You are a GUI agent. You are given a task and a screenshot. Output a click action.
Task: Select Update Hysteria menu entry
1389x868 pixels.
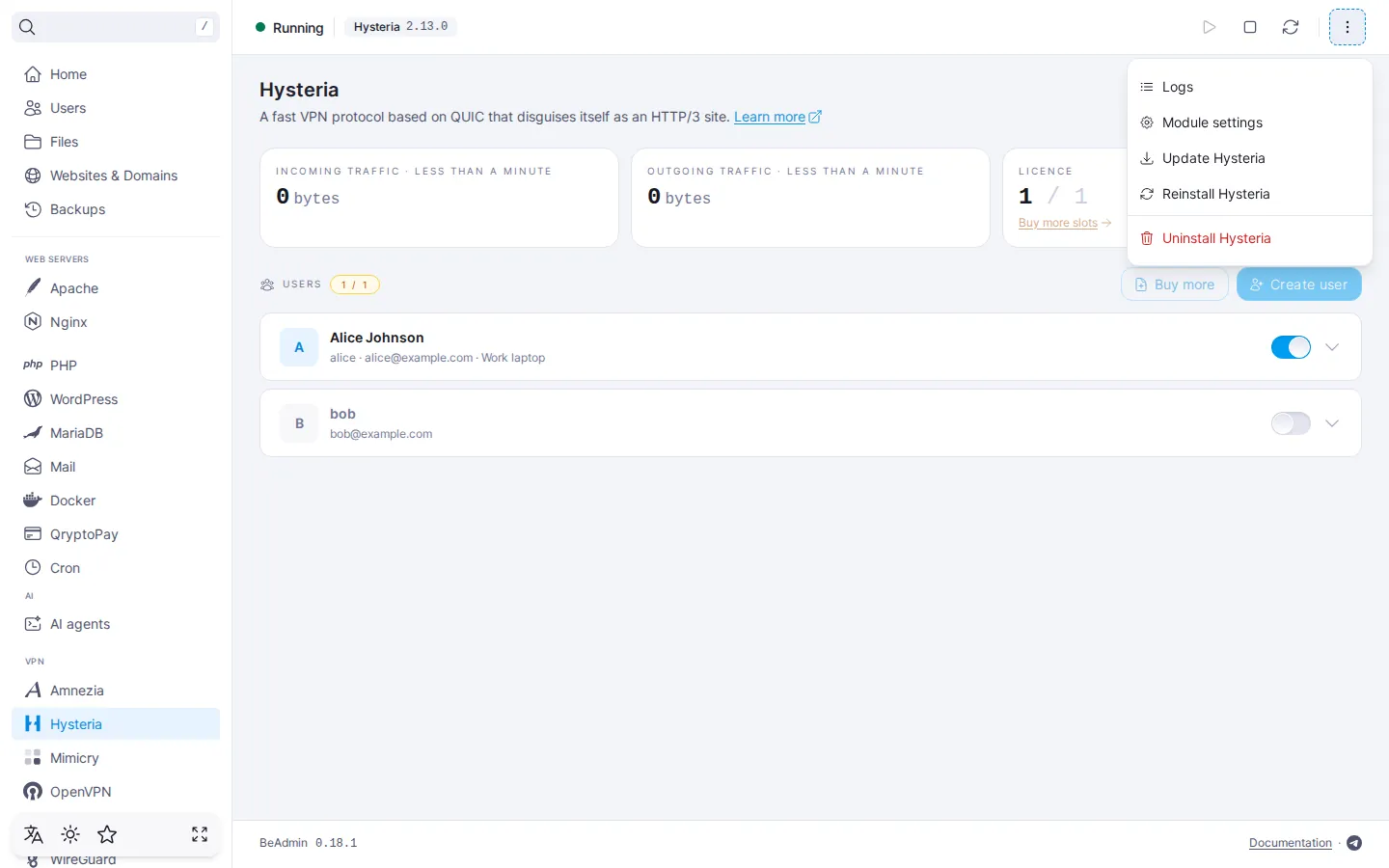(1250, 158)
